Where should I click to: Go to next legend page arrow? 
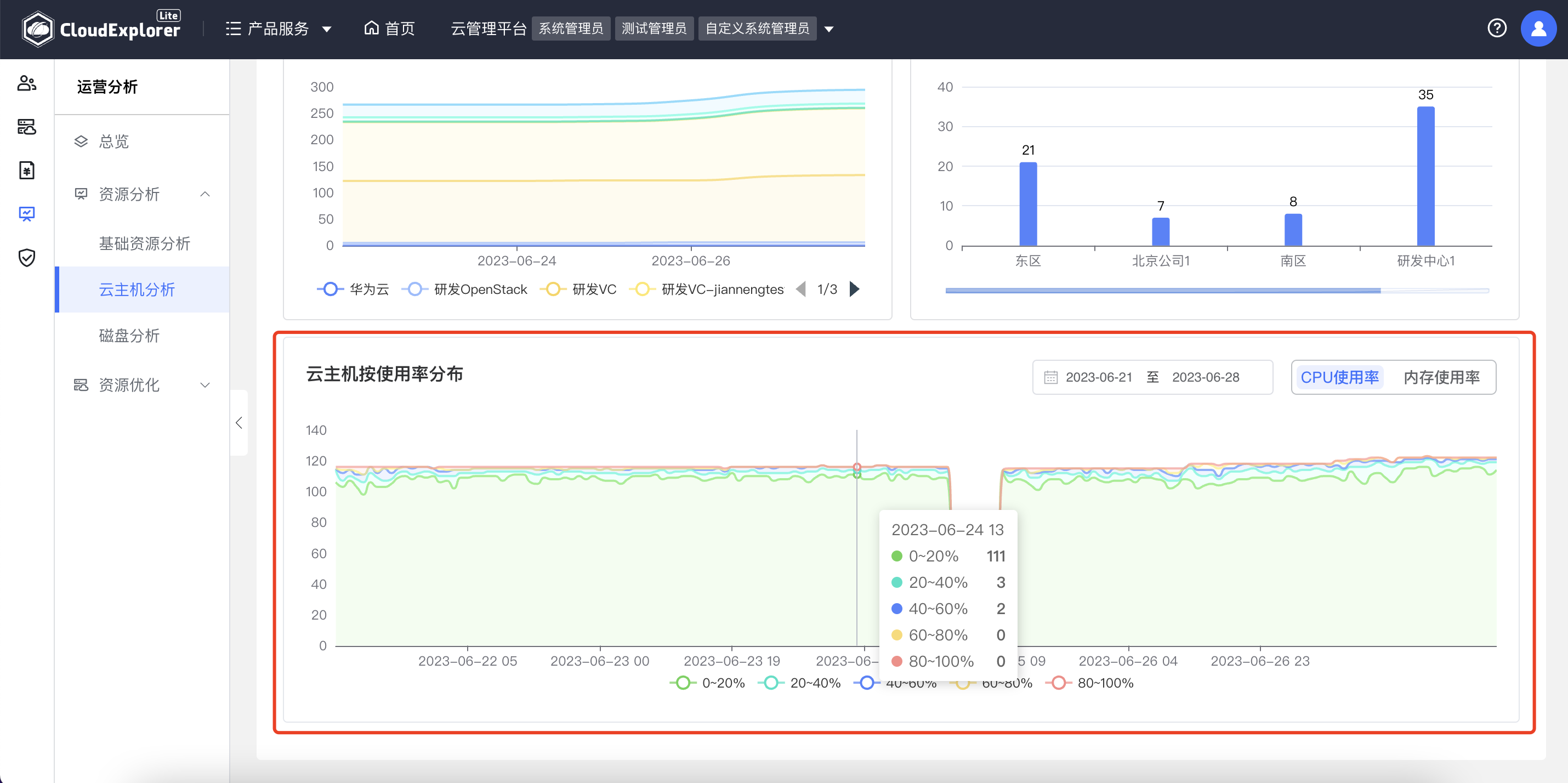855,289
